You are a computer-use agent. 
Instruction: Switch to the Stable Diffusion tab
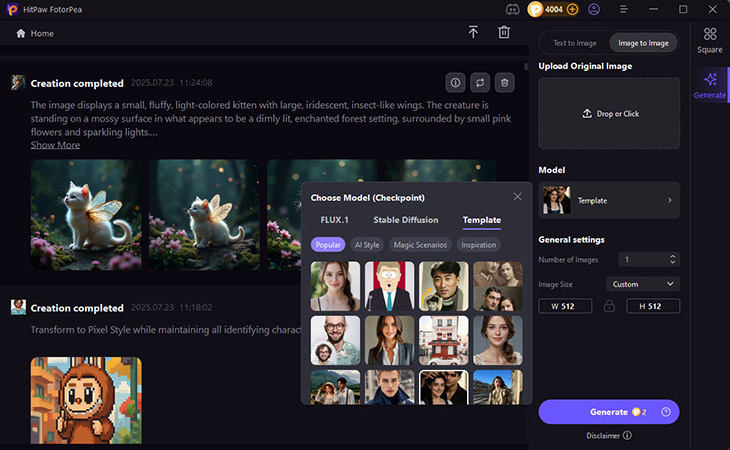tap(405, 220)
